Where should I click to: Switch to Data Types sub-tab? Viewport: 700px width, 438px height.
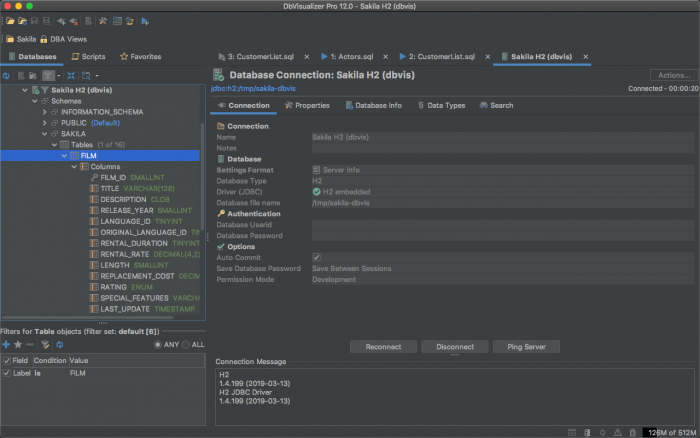[x=442, y=105]
